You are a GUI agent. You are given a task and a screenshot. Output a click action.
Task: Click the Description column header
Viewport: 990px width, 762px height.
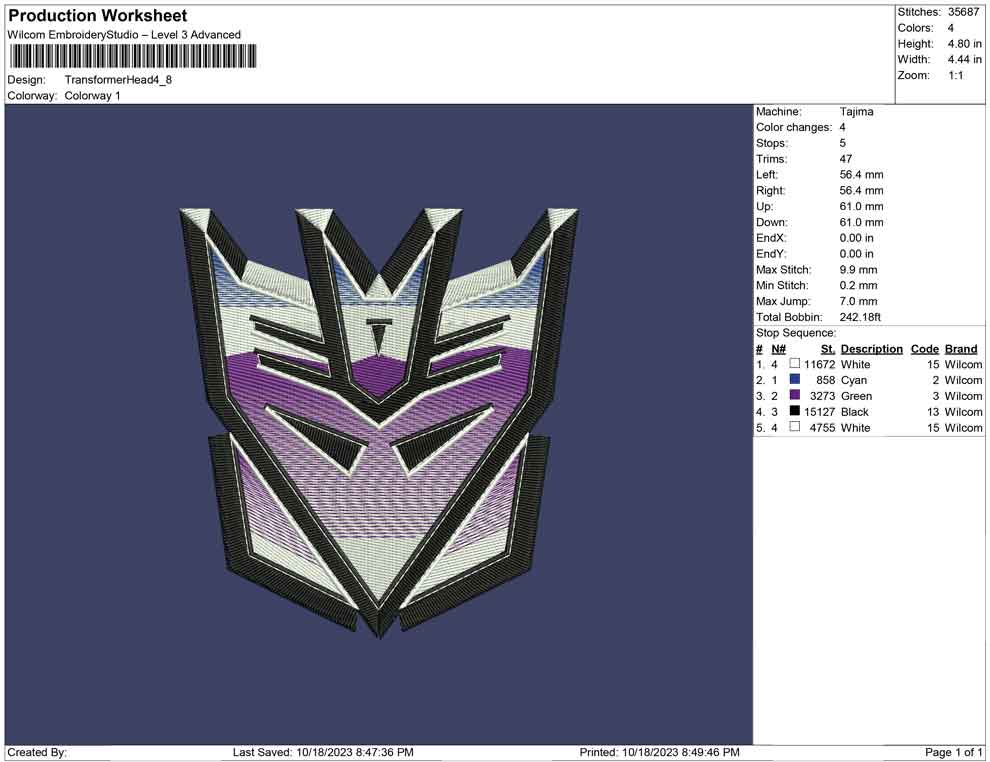871,349
